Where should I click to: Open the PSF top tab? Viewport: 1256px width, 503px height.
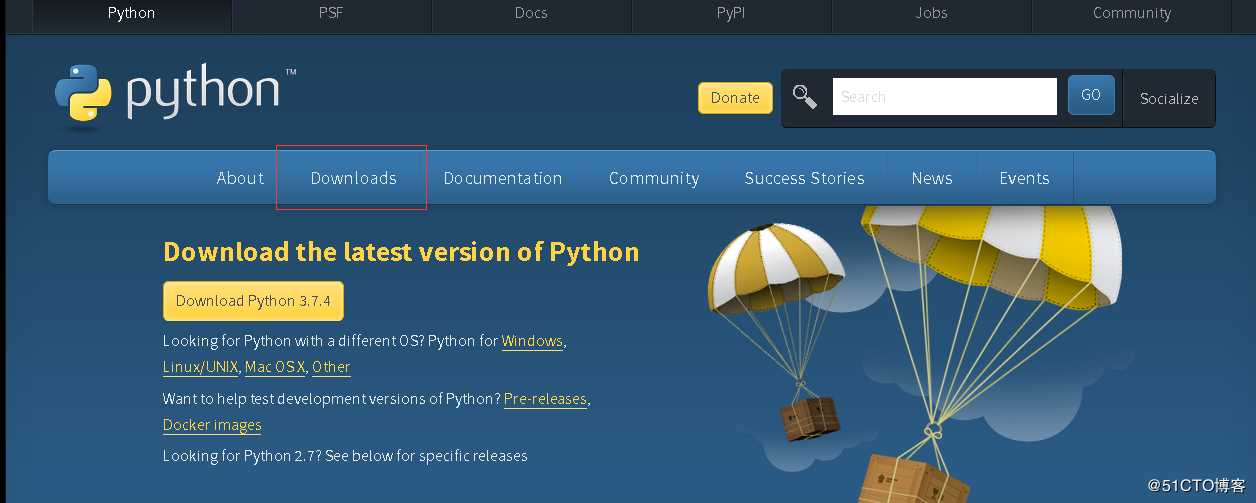pos(332,14)
